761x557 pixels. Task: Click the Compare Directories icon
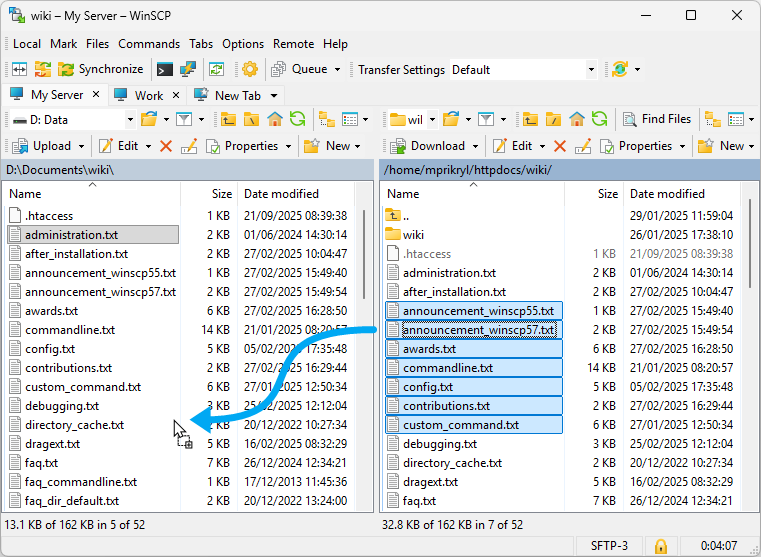pyautogui.click(x=19, y=69)
